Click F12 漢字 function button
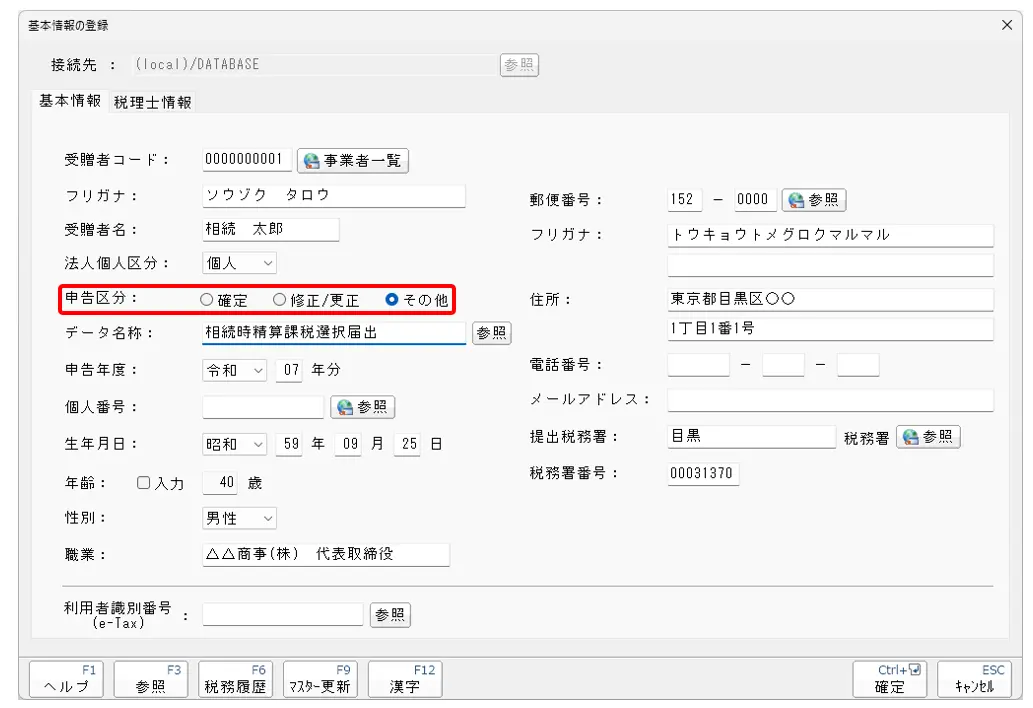Image resolution: width=1033 pixels, height=708 pixels. 405,679
